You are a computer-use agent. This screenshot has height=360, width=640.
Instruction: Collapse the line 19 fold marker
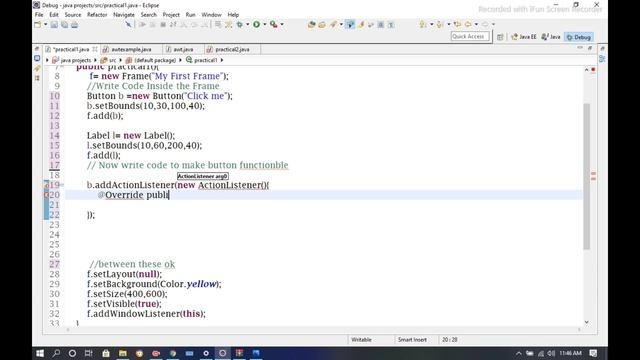(62, 185)
